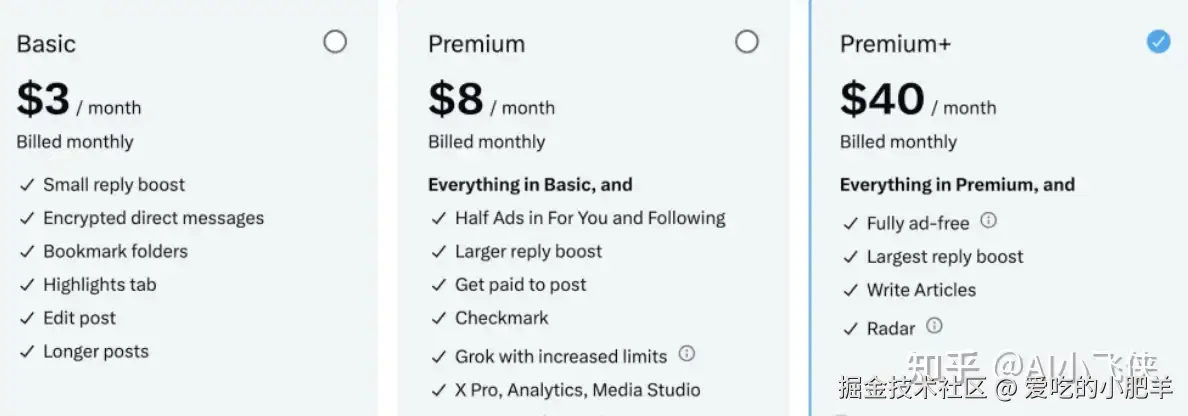Click the Premium+ plan title
The width and height of the screenshot is (1188, 416).
[x=895, y=44]
